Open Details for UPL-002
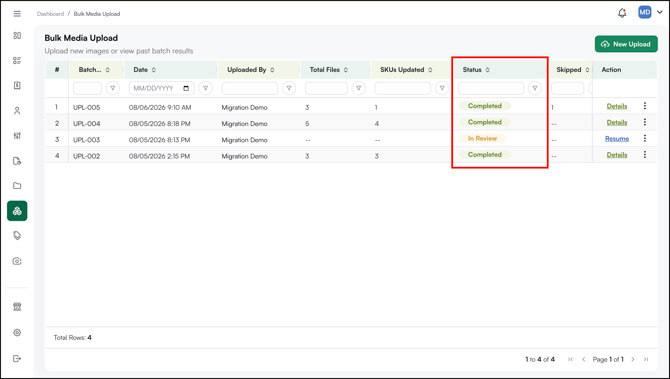The width and height of the screenshot is (670, 379). 617,155
